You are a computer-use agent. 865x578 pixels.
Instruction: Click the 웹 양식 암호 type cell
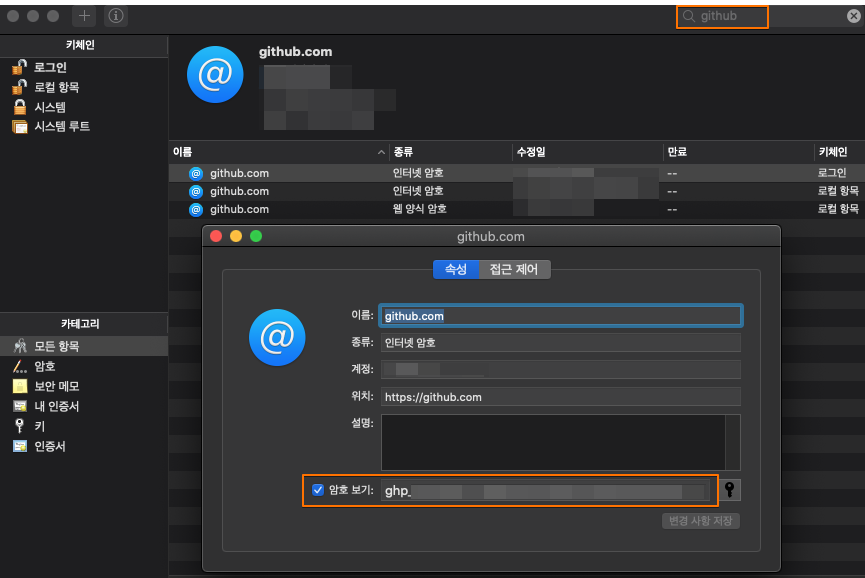pyautogui.click(x=420, y=209)
